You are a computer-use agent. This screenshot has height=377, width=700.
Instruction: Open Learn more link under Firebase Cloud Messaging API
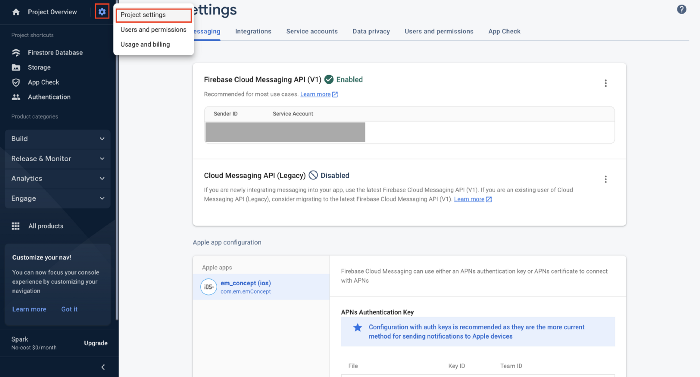pyautogui.click(x=319, y=94)
